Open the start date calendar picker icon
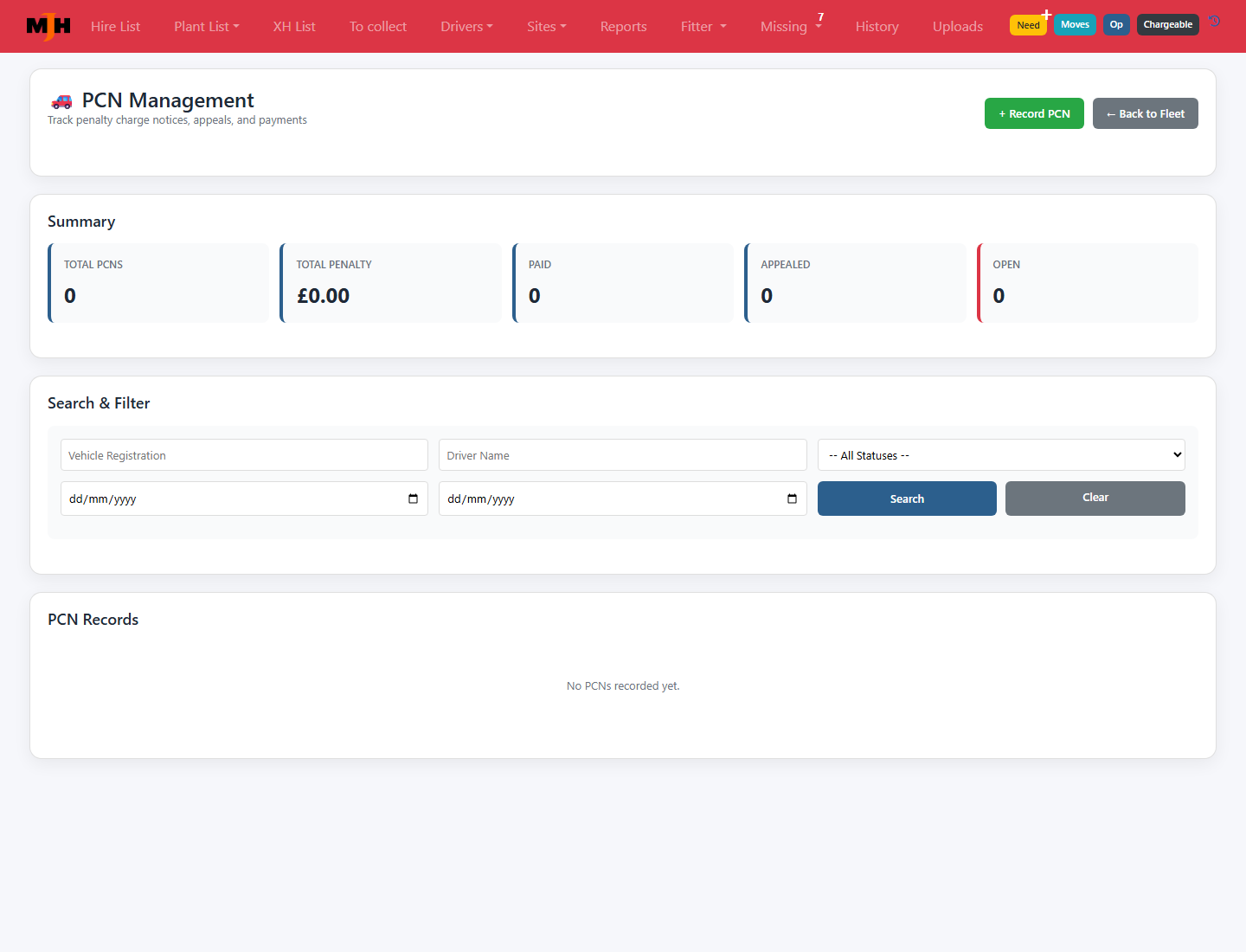 click(x=413, y=499)
